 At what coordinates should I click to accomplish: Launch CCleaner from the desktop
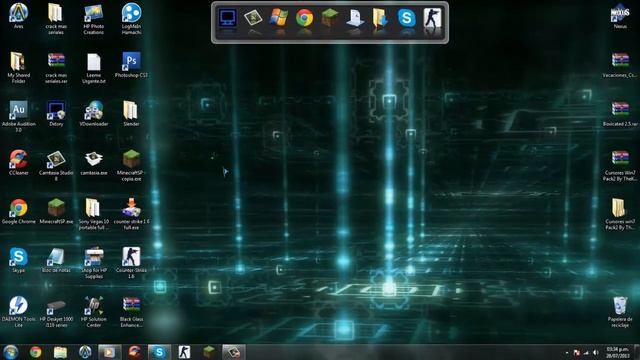[x=18, y=162]
